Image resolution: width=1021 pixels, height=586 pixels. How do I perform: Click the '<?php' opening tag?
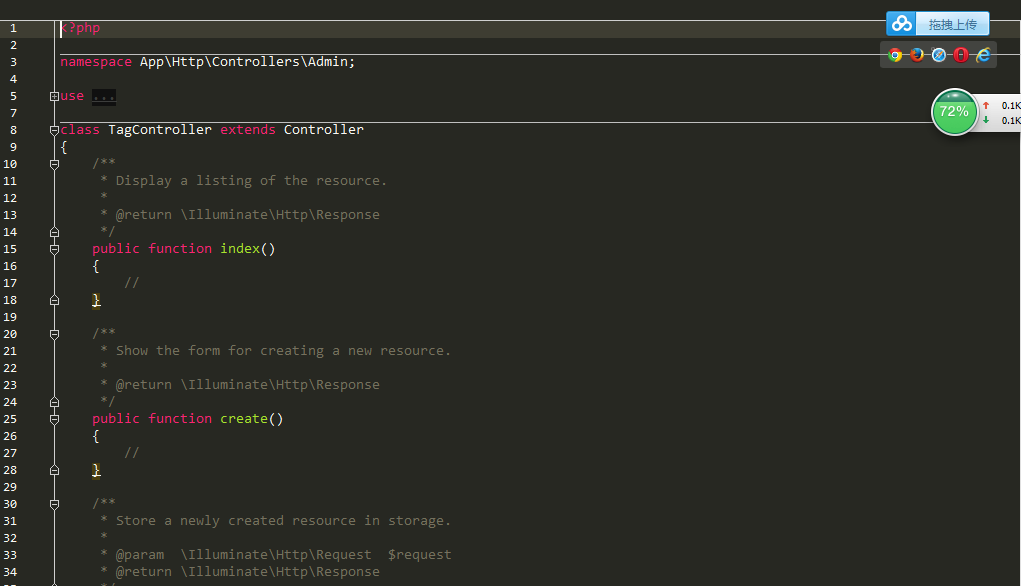80,28
